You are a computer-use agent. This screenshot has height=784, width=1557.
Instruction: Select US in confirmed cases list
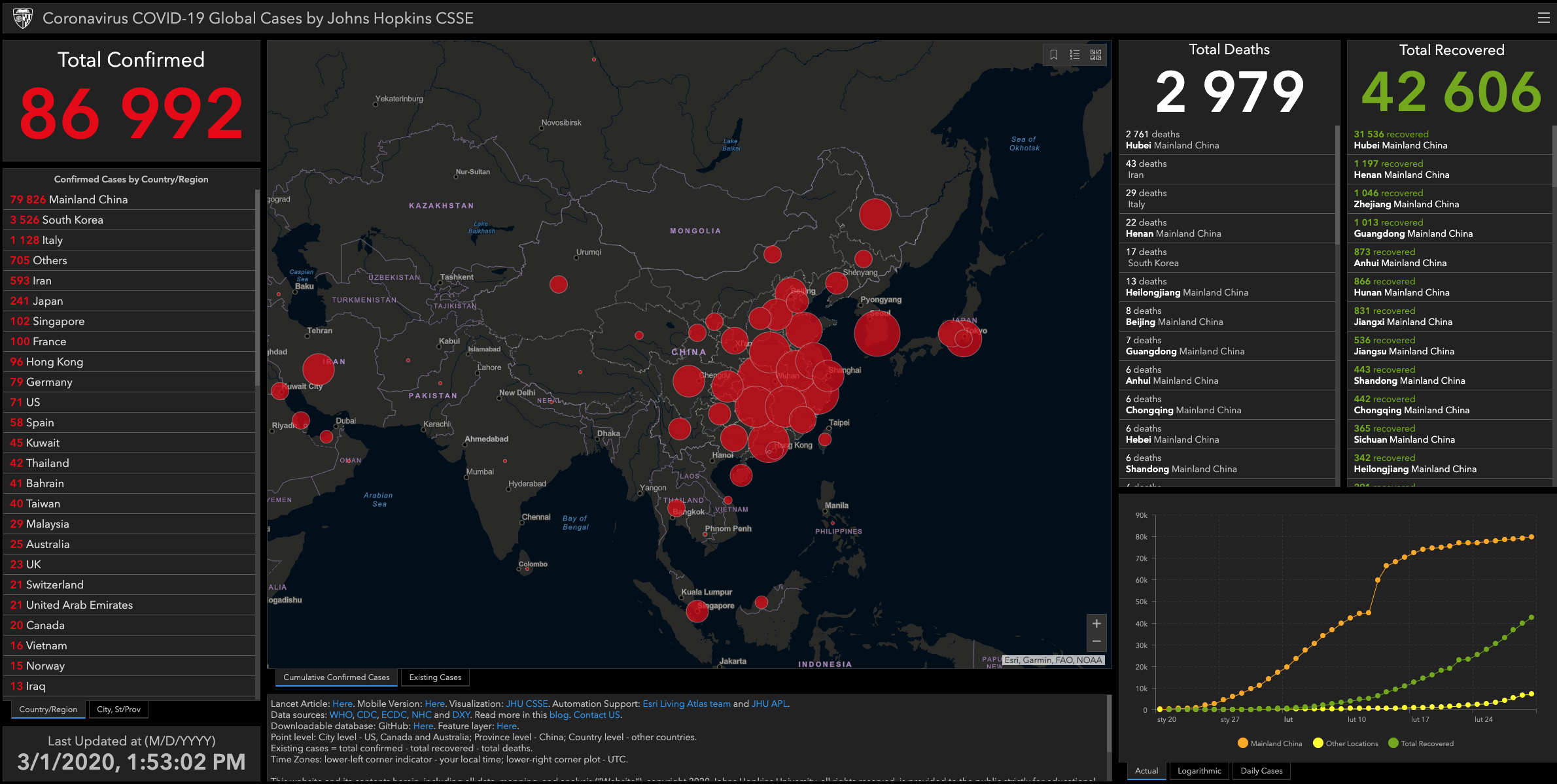tap(130, 402)
